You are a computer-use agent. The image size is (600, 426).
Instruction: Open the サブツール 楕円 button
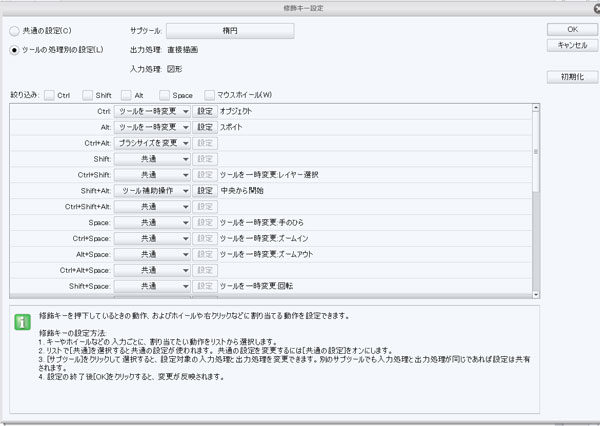tap(230, 31)
